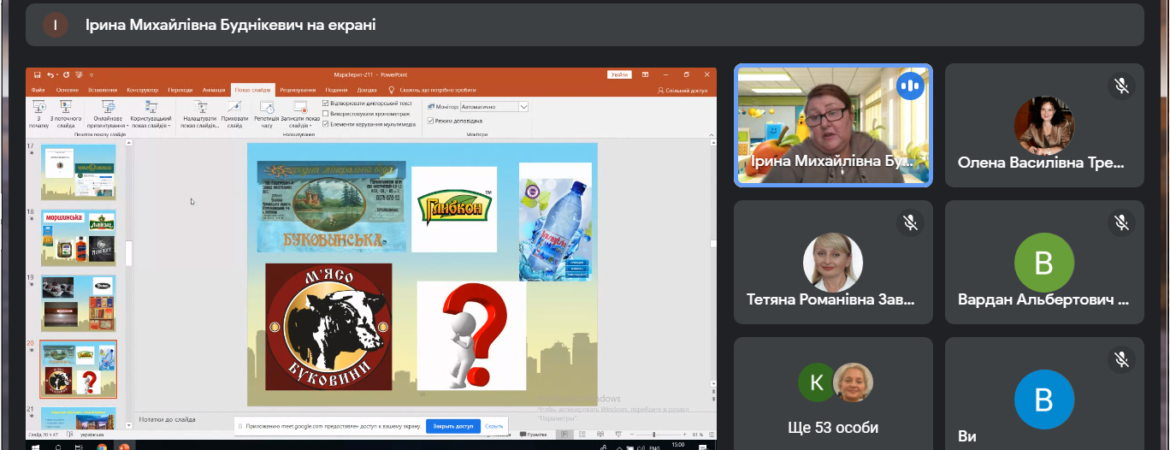The image size is (1170, 450).
Task: Click blue Stop sharing button
Action: (453, 426)
